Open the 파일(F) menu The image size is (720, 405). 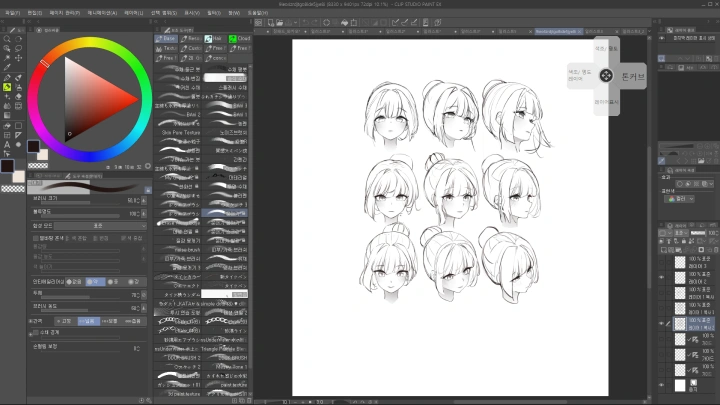[x=12, y=13]
